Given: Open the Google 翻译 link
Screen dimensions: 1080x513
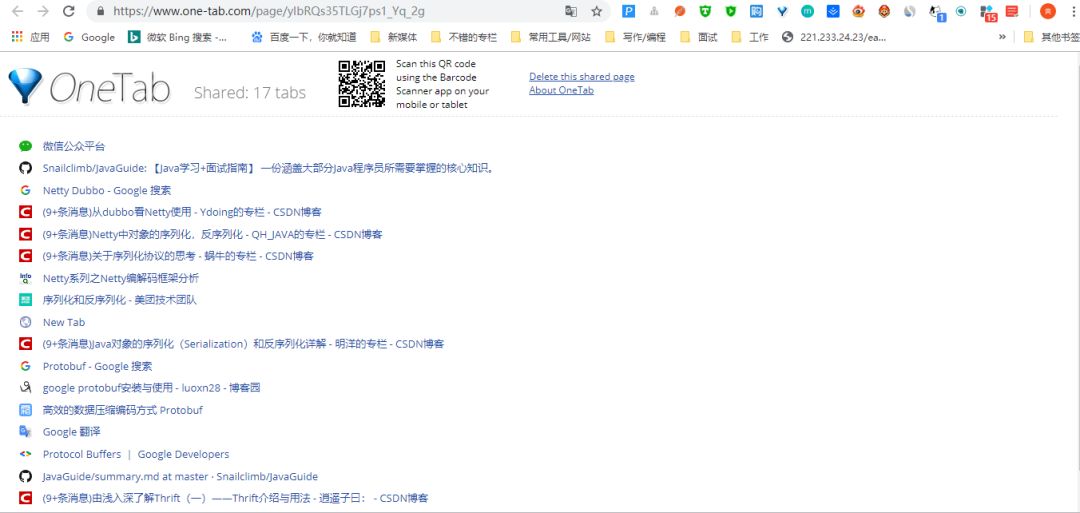Looking at the screenshot, I should 72,432.
